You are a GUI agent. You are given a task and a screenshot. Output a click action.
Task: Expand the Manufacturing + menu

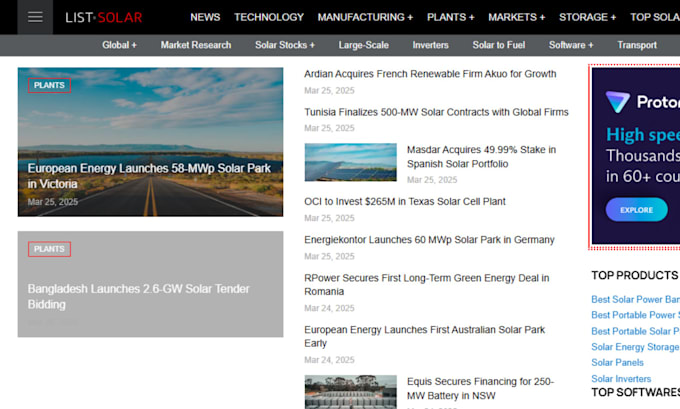pos(365,17)
